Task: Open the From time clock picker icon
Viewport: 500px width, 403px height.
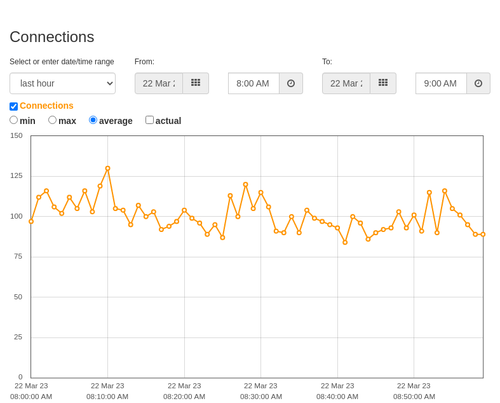Action: tap(291, 83)
